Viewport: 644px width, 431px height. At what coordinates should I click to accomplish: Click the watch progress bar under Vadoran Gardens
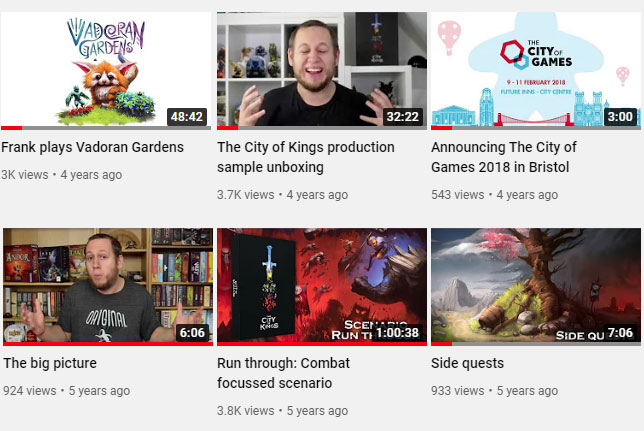[x=106, y=128]
